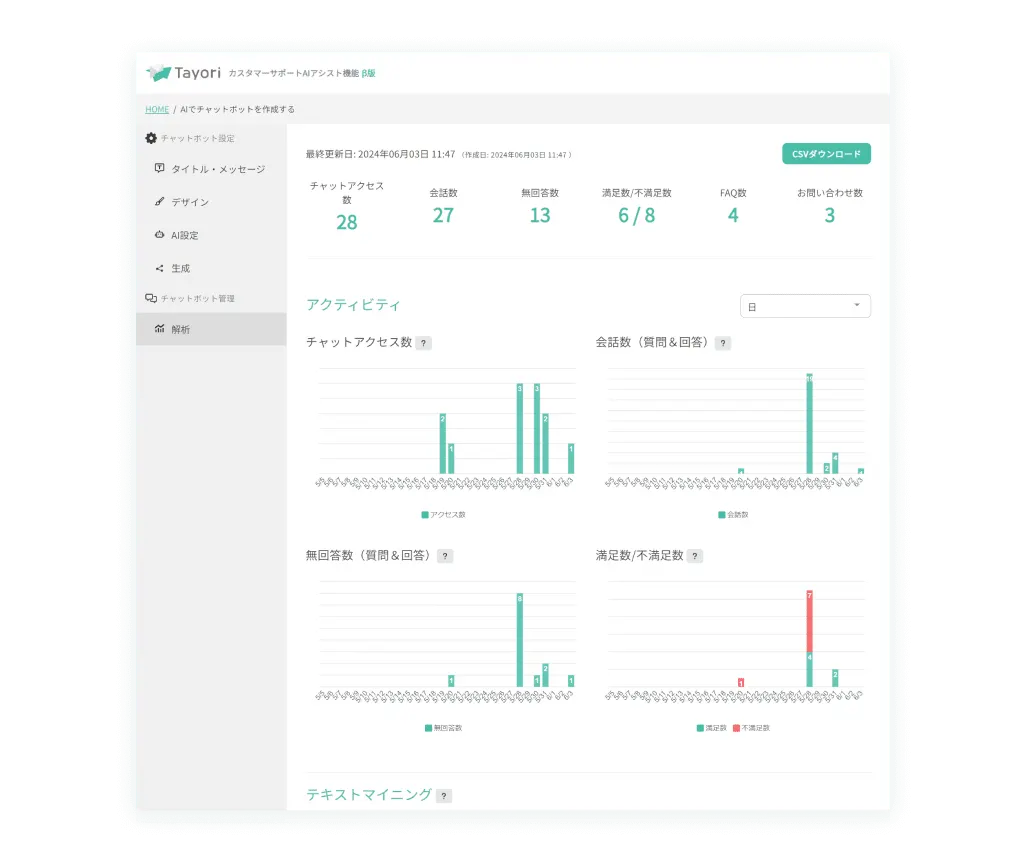Open help icon beside 満足数/不満足数 chart
This screenshot has height=863, width=1026.
coord(695,556)
